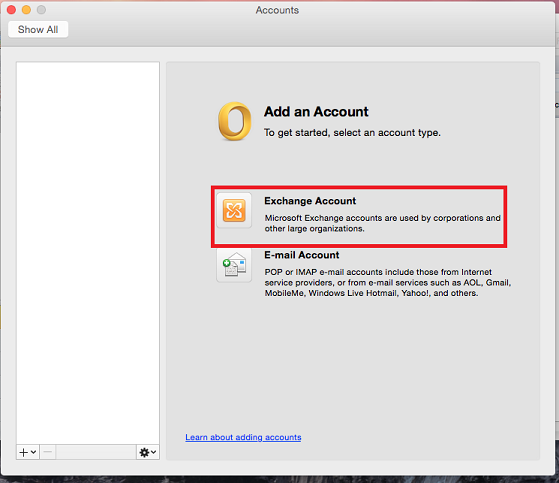Click the Add an Account heading
The height and width of the screenshot is (483, 559).
point(316,112)
